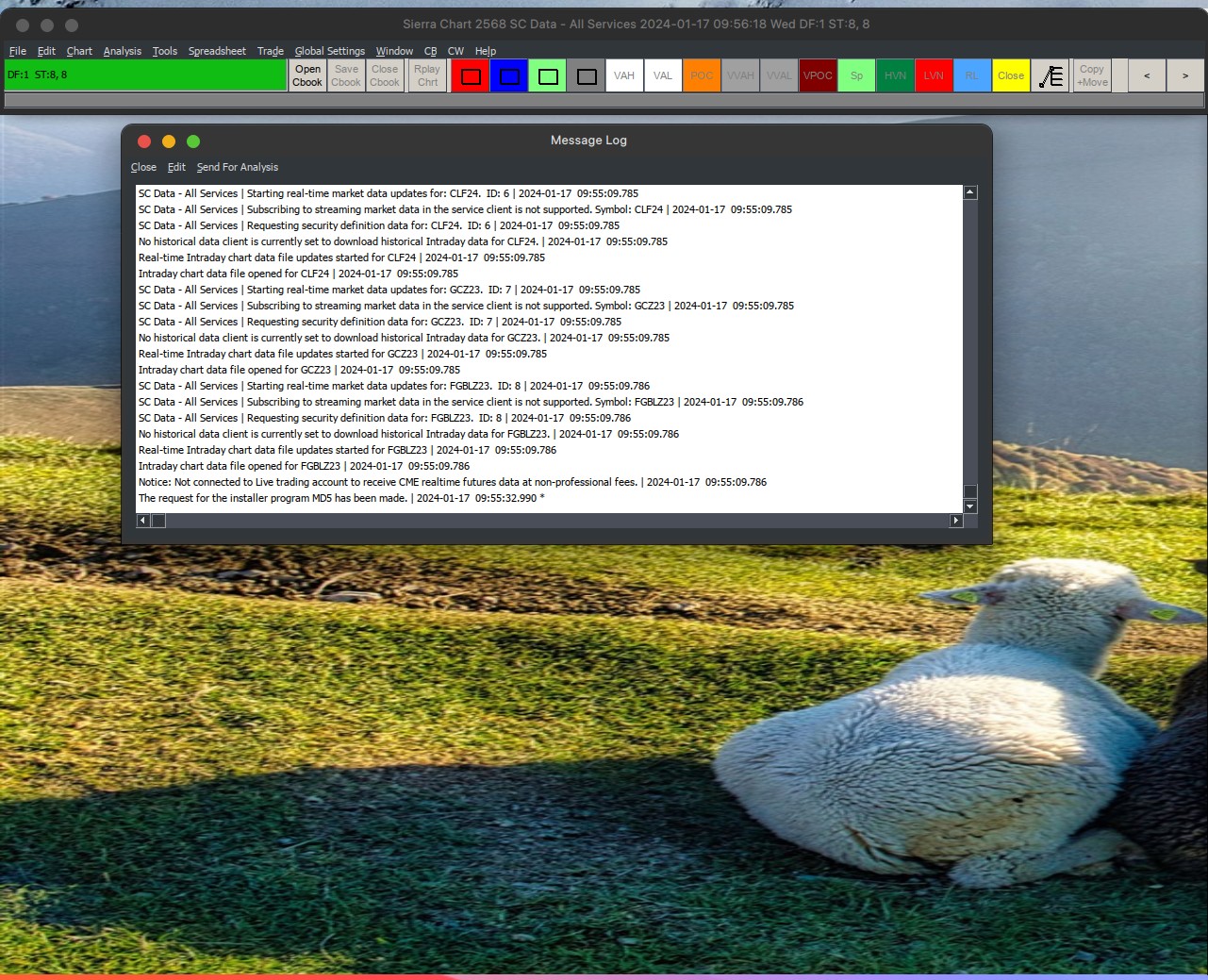Image resolution: width=1208 pixels, height=980 pixels.
Task: Click the yellow Close toolbar button
Action: (1011, 76)
